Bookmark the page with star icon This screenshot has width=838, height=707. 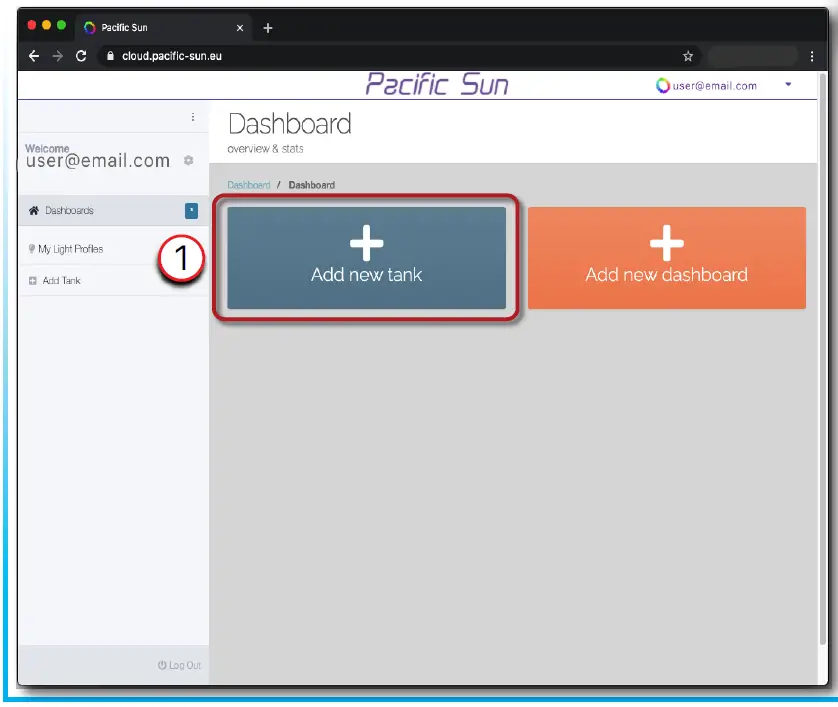(688, 56)
